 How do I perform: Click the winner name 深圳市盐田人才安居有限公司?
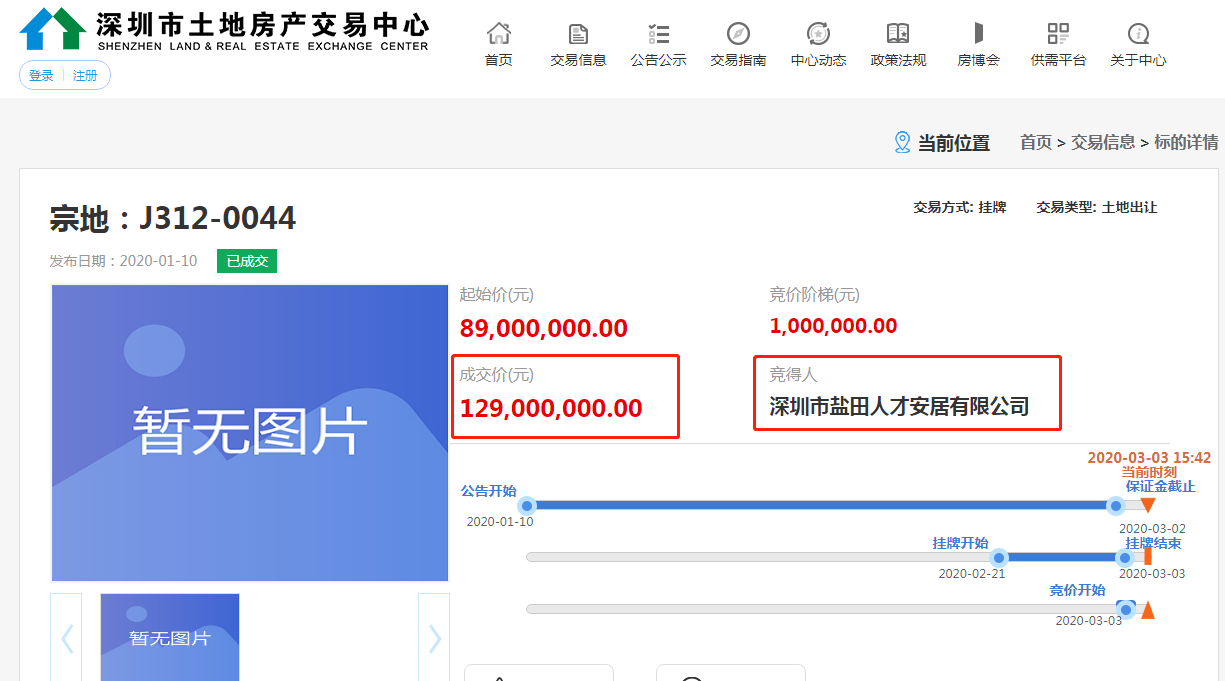point(899,406)
